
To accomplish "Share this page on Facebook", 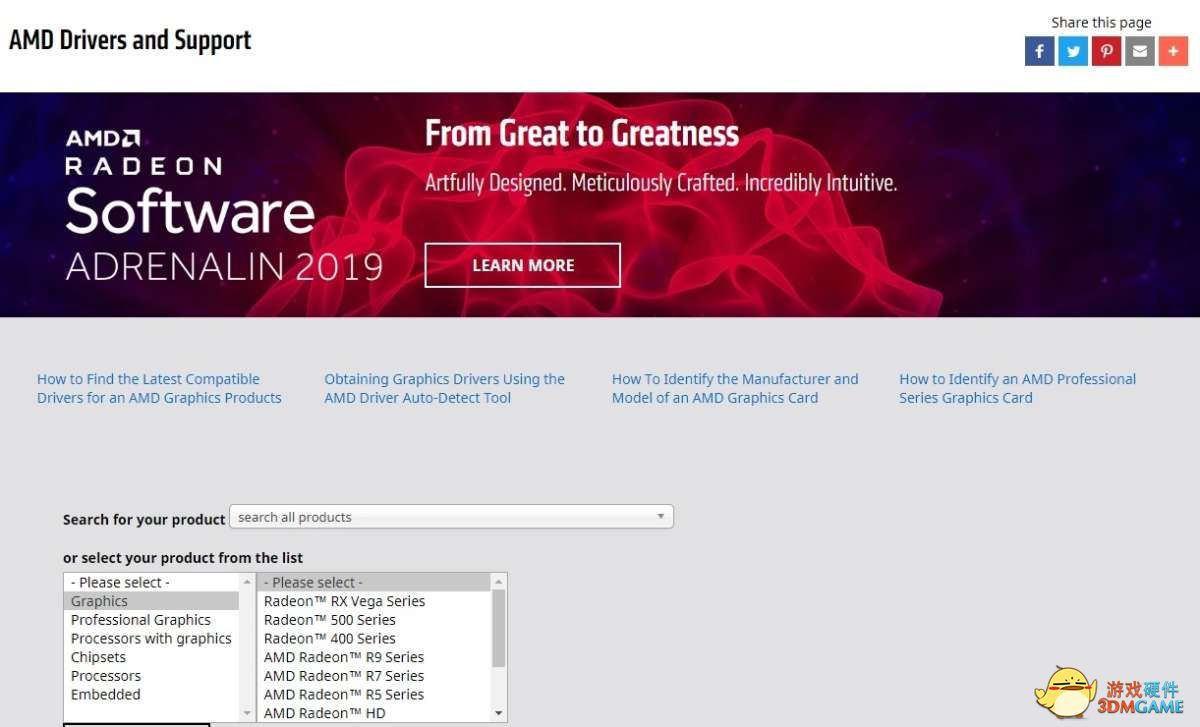I will point(1040,51).
